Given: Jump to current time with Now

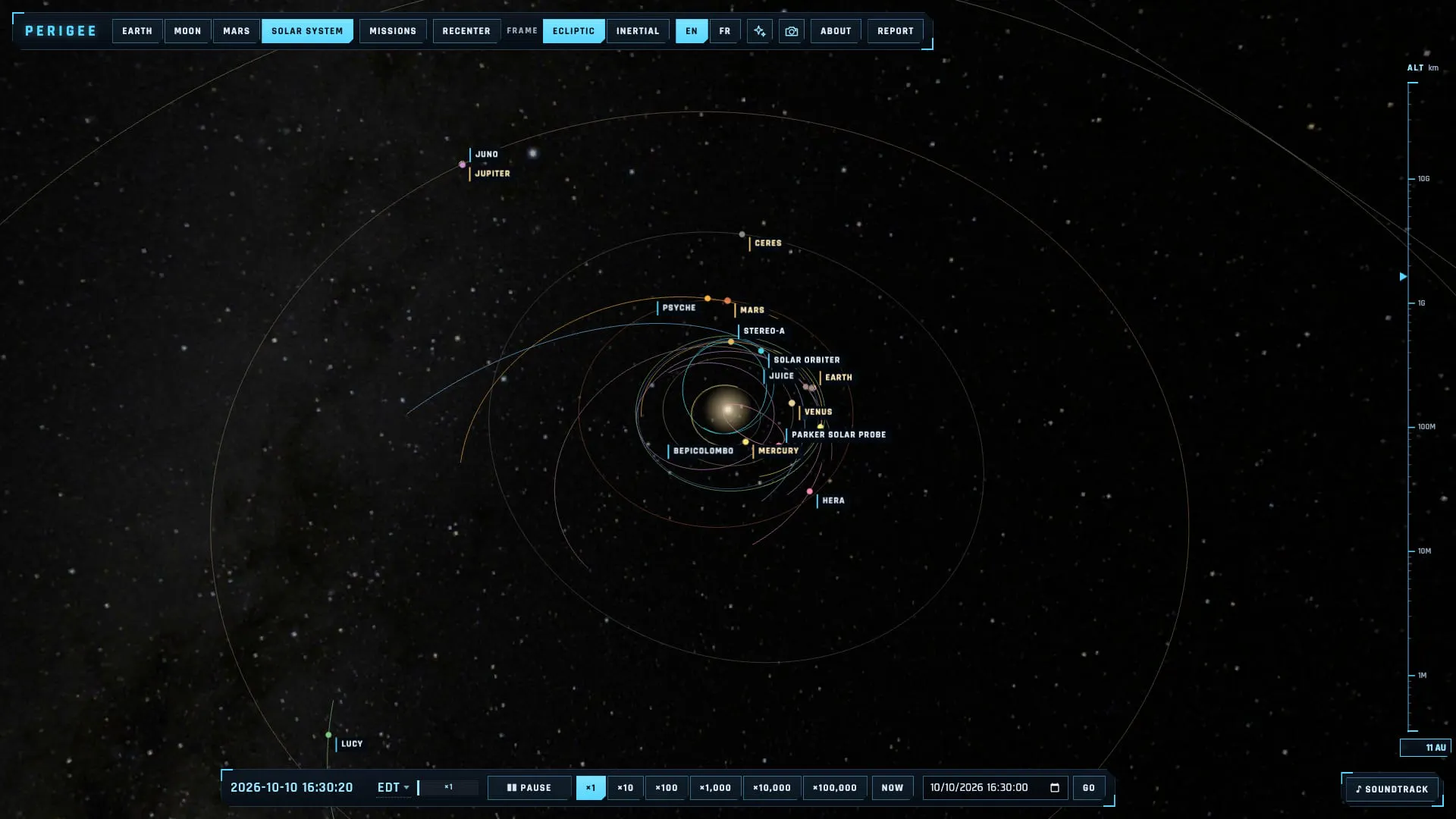Looking at the screenshot, I should click(x=893, y=788).
